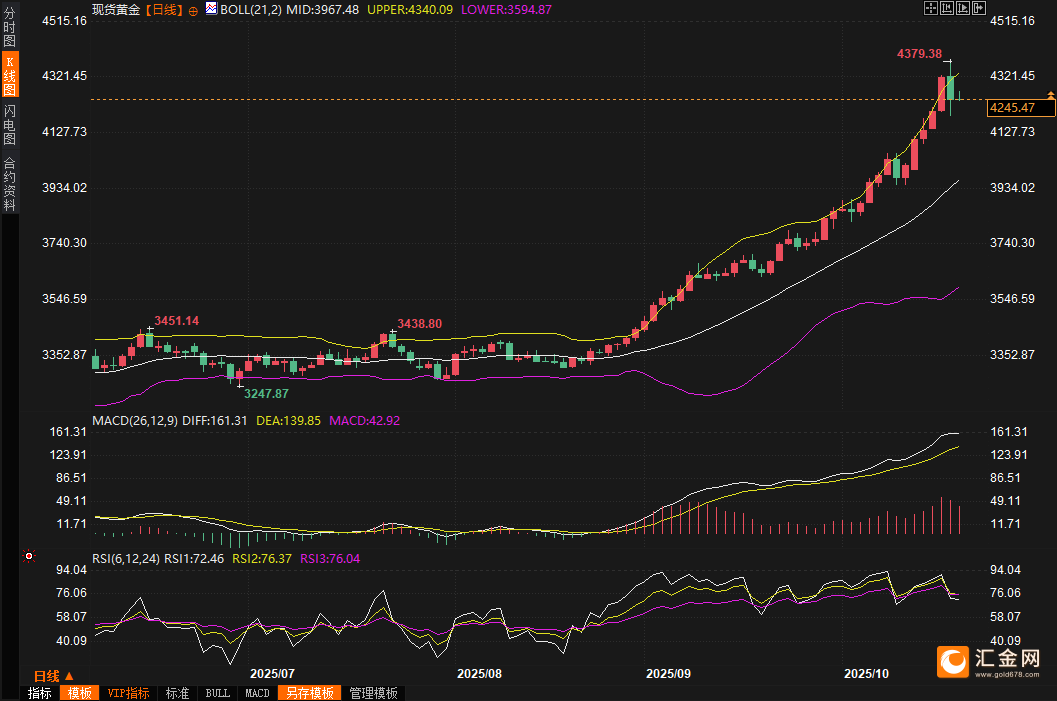Select the BULL template
This screenshot has width=1057, height=701.
[217, 693]
